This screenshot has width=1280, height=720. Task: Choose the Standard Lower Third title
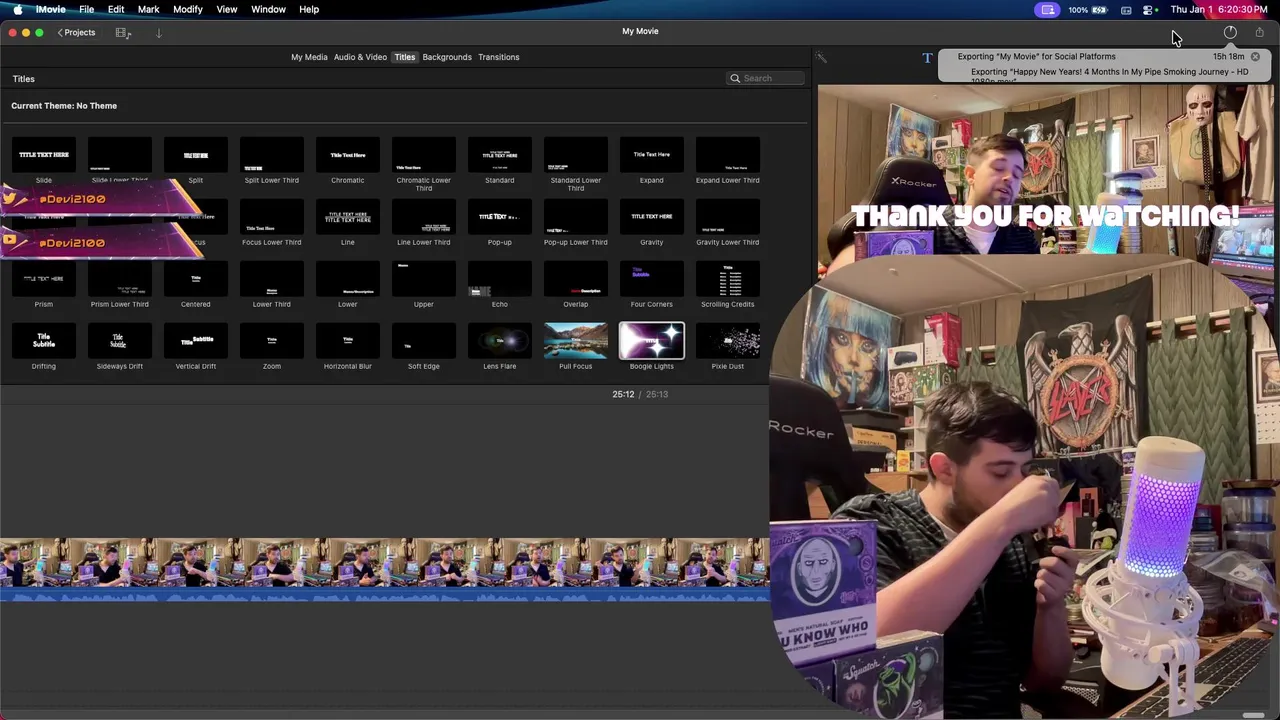[x=576, y=155]
